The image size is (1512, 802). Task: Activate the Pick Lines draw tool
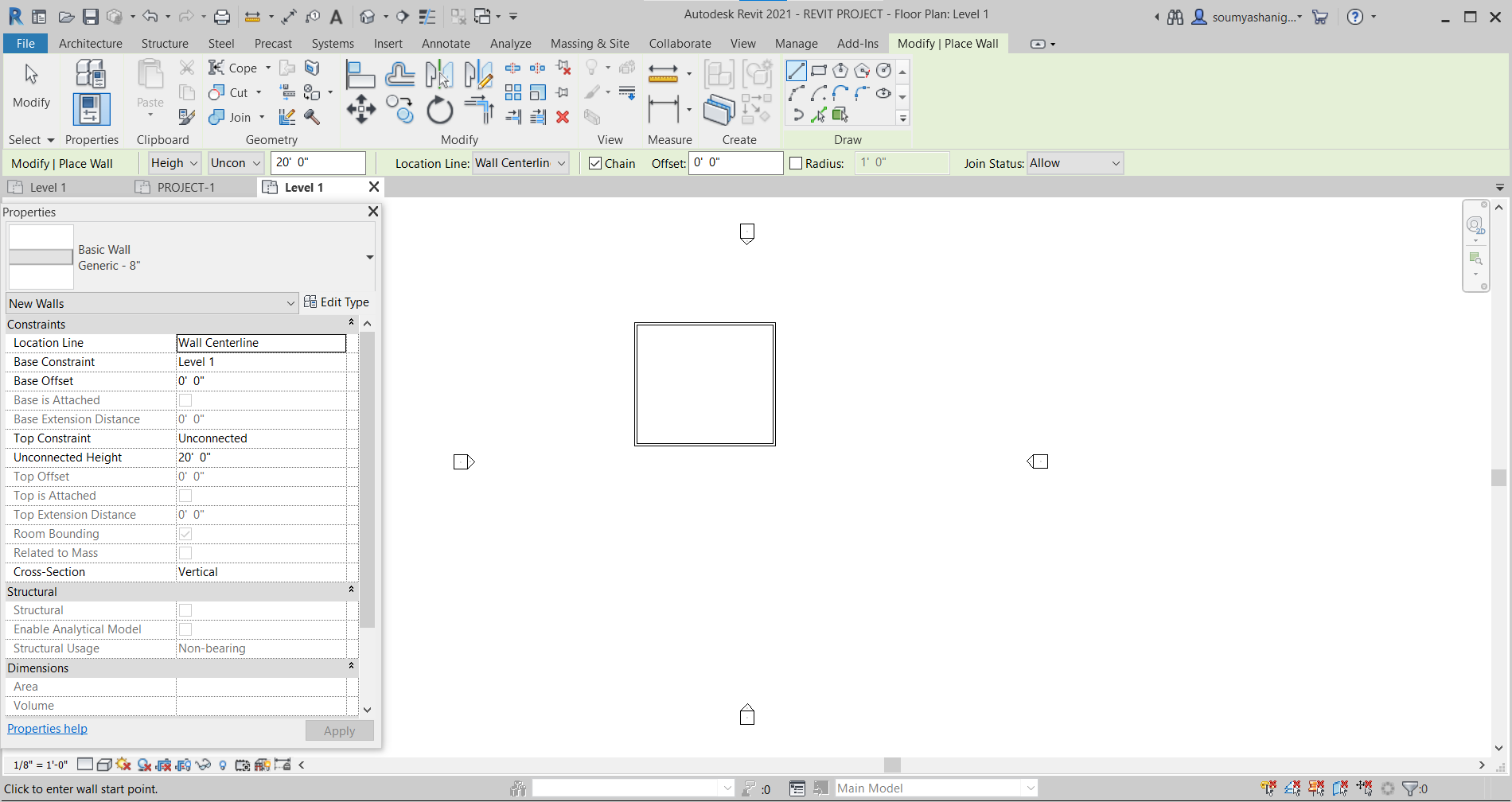(820, 116)
